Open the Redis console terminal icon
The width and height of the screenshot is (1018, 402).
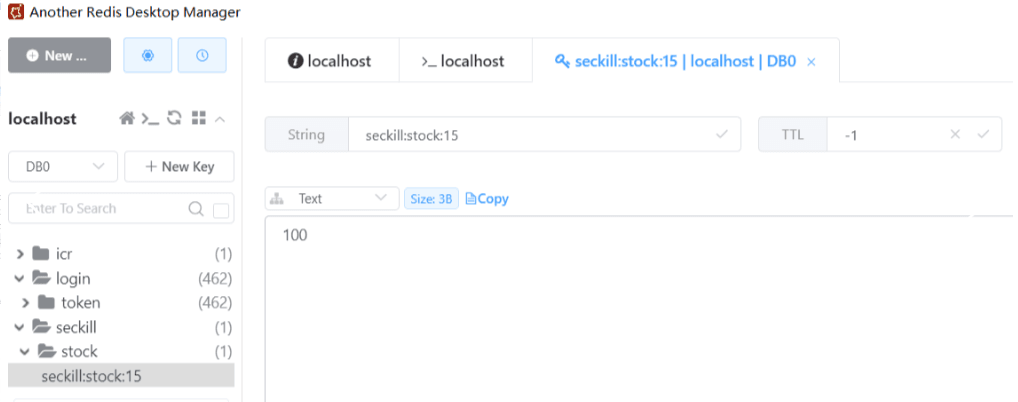pos(150,118)
